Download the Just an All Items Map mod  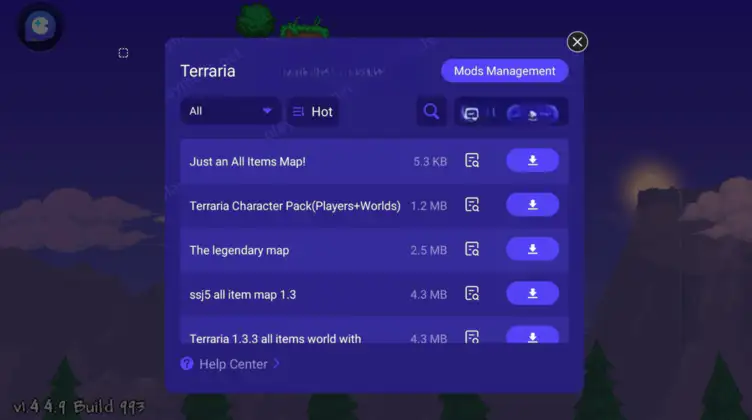532,160
